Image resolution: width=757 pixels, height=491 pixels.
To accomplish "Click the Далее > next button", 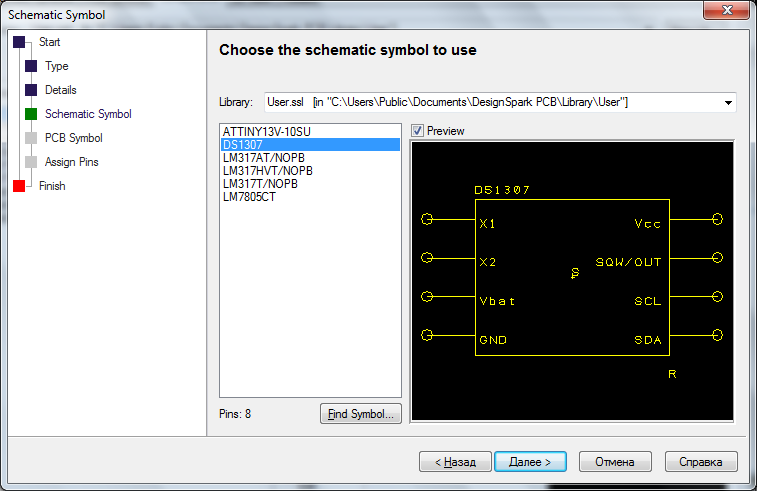I will pos(530,462).
